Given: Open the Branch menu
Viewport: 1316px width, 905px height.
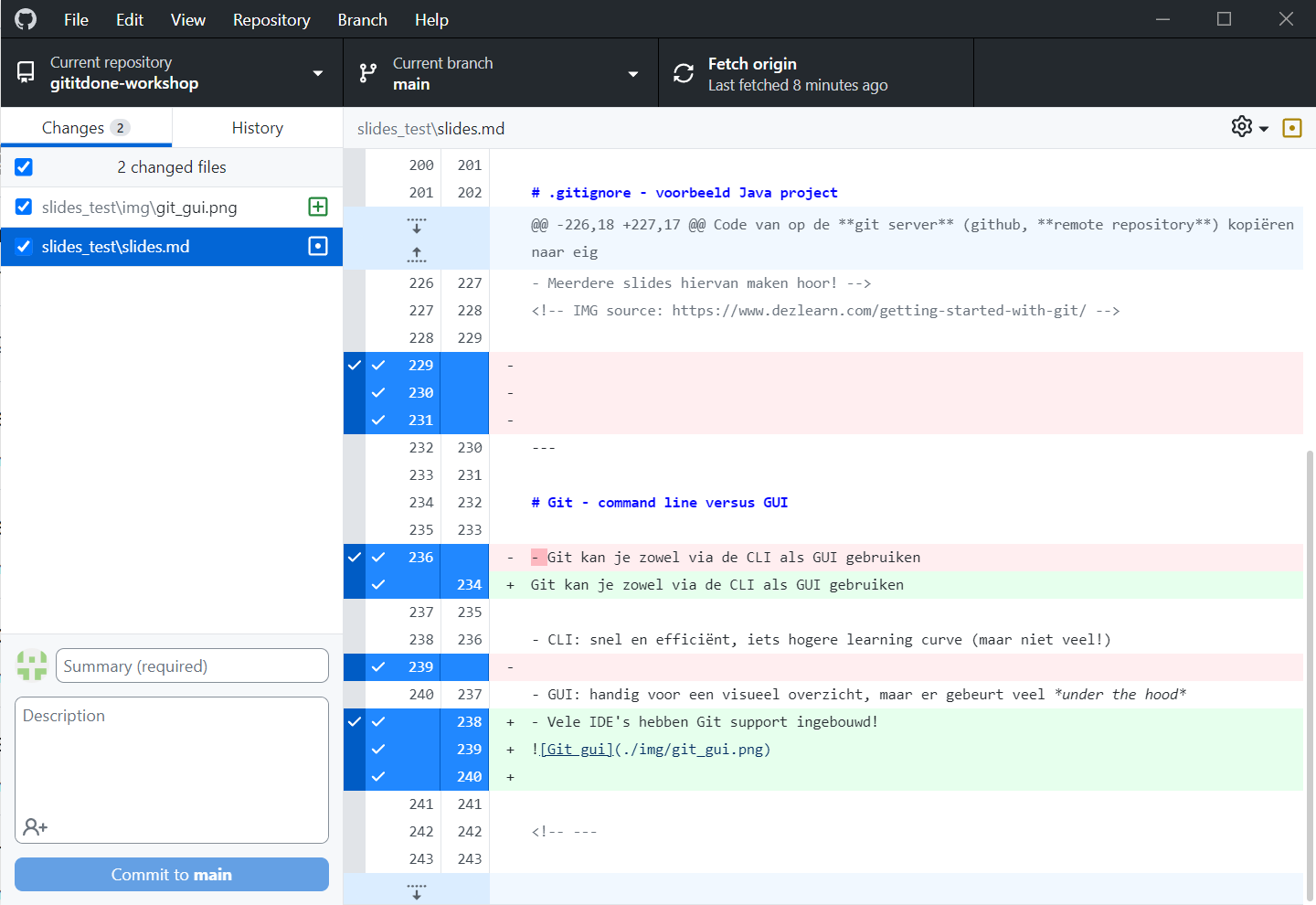Looking at the screenshot, I should pos(362,19).
